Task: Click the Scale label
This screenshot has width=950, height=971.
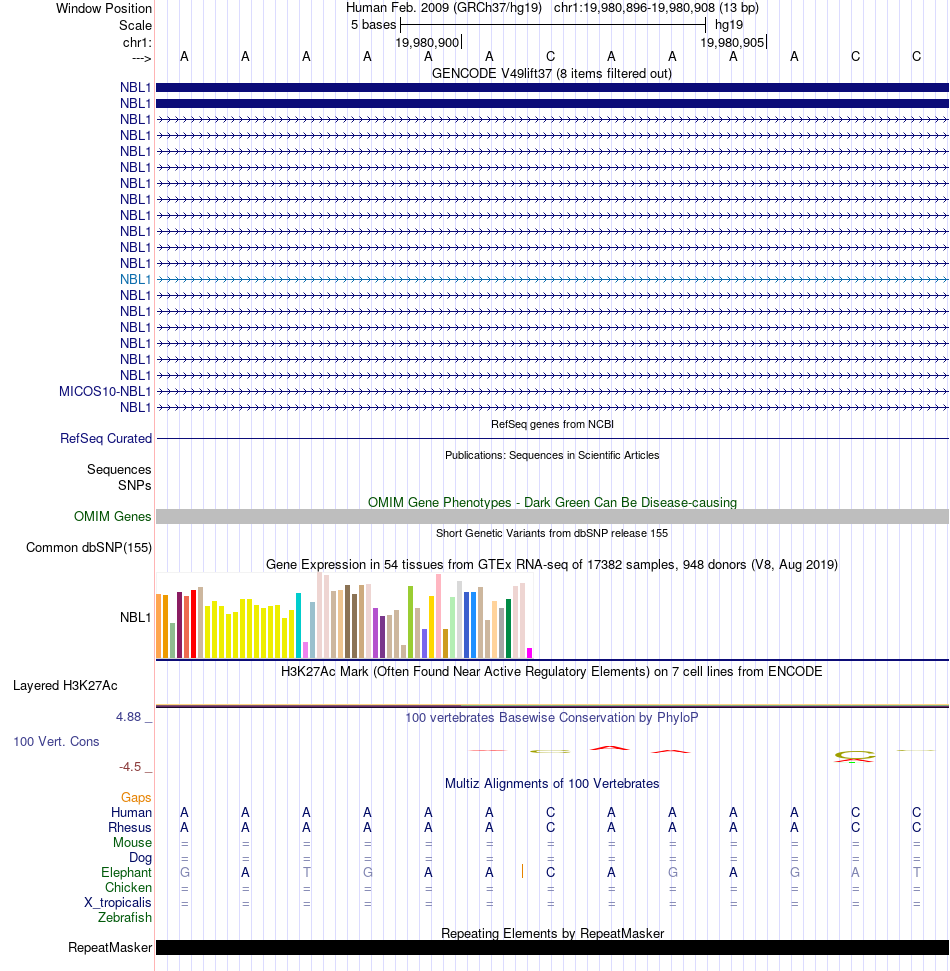Action: (x=135, y=25)
